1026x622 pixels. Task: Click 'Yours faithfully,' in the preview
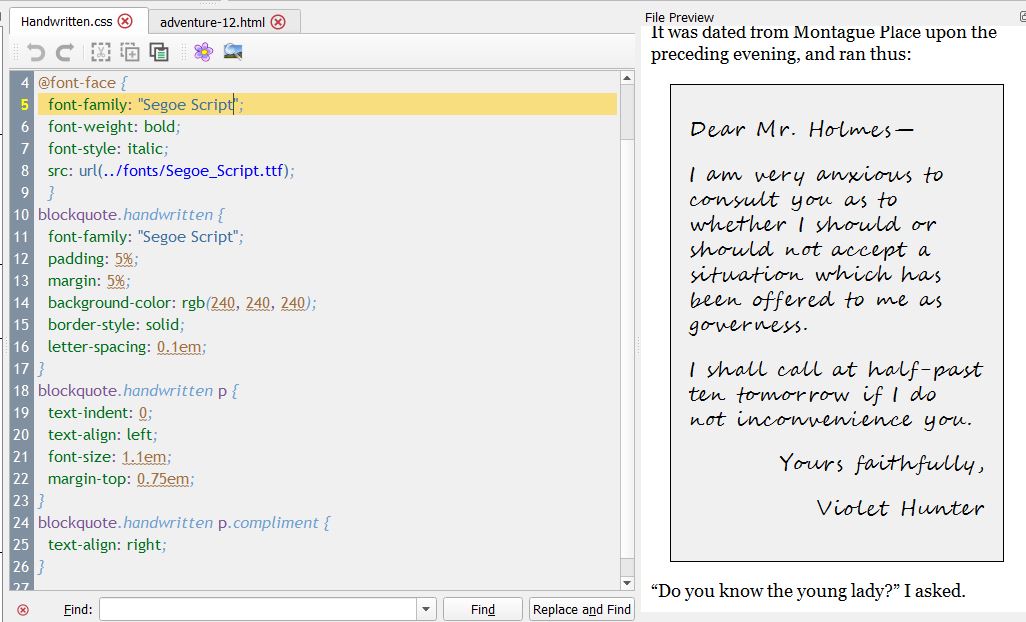(881, 464)
